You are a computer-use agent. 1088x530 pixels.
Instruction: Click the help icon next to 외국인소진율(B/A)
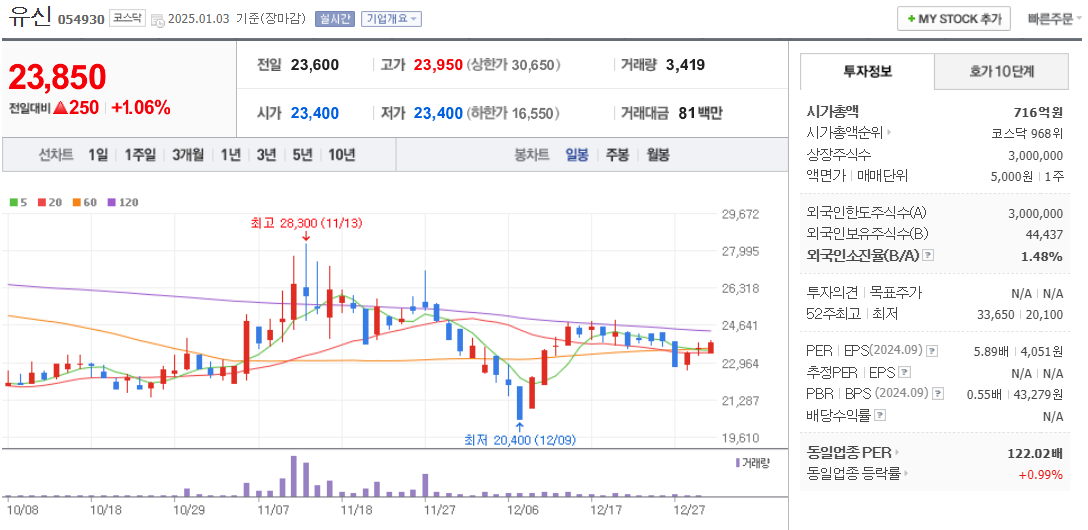[928, 255]
